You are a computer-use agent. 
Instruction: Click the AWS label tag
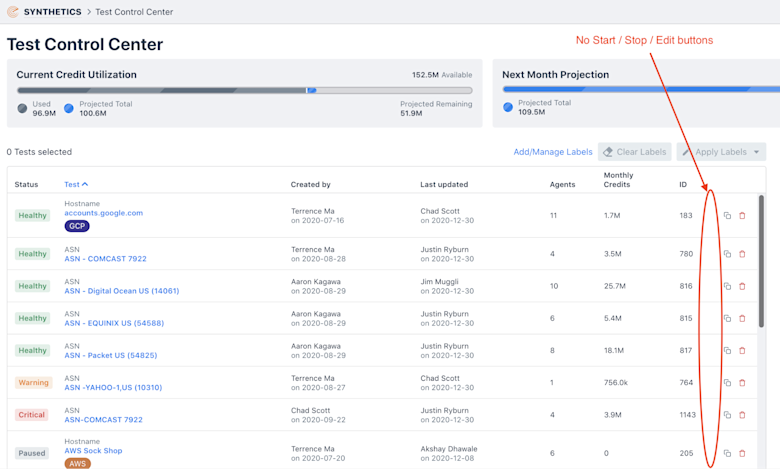[x=77, y=464]
